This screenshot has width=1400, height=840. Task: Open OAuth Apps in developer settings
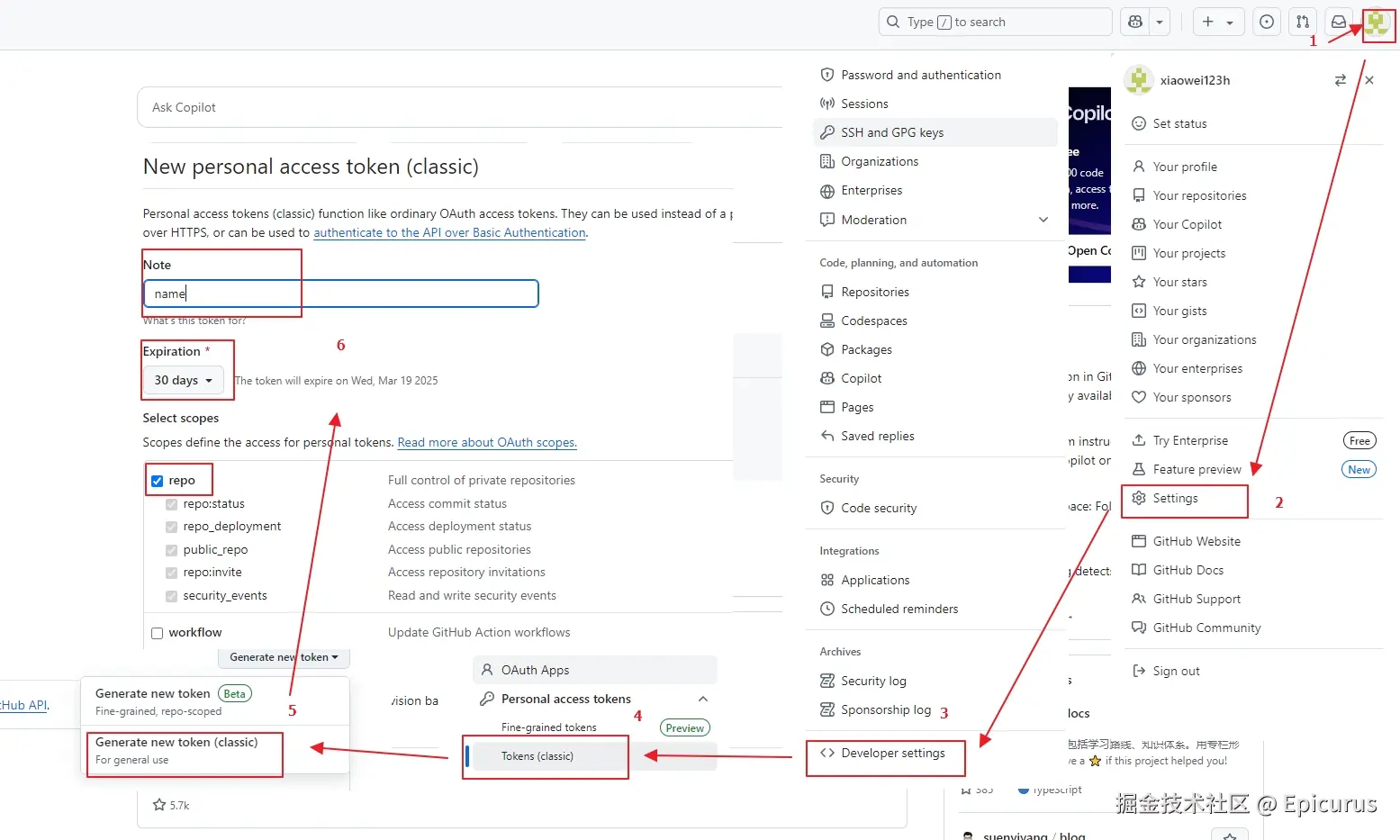[x=594, y=670]
